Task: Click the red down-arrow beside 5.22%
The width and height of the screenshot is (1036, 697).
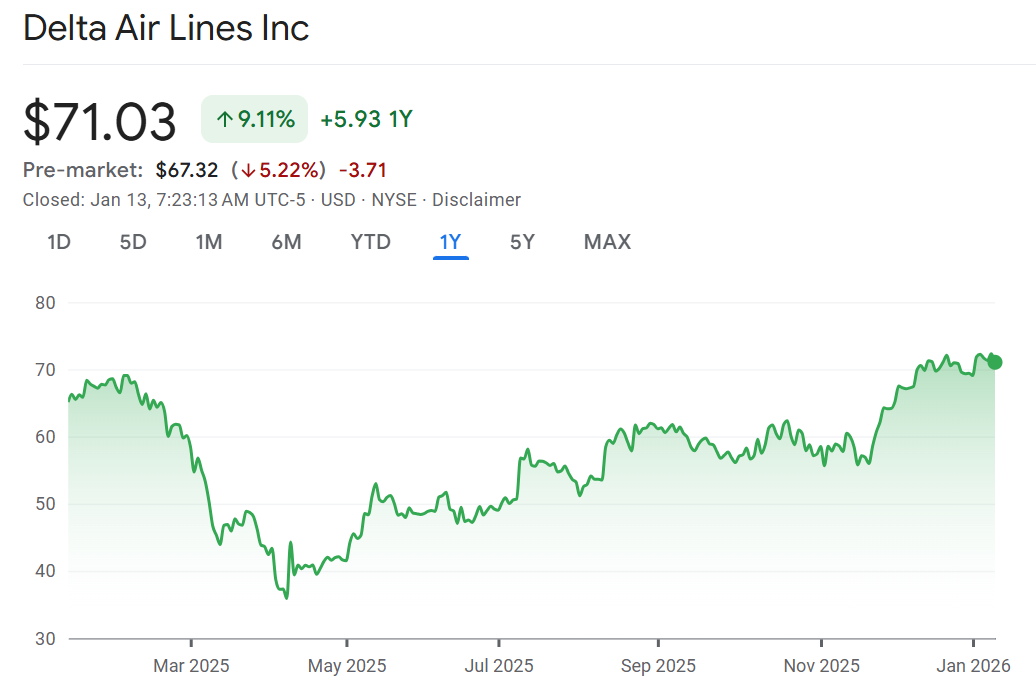Action: tap(248, 170)
